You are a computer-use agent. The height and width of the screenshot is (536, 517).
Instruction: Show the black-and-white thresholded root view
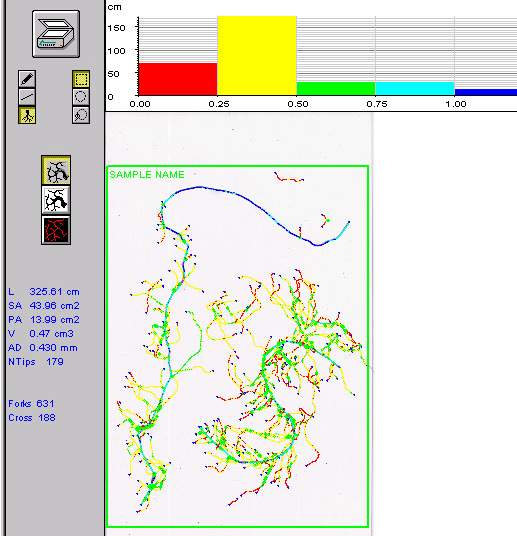(56, 200)
